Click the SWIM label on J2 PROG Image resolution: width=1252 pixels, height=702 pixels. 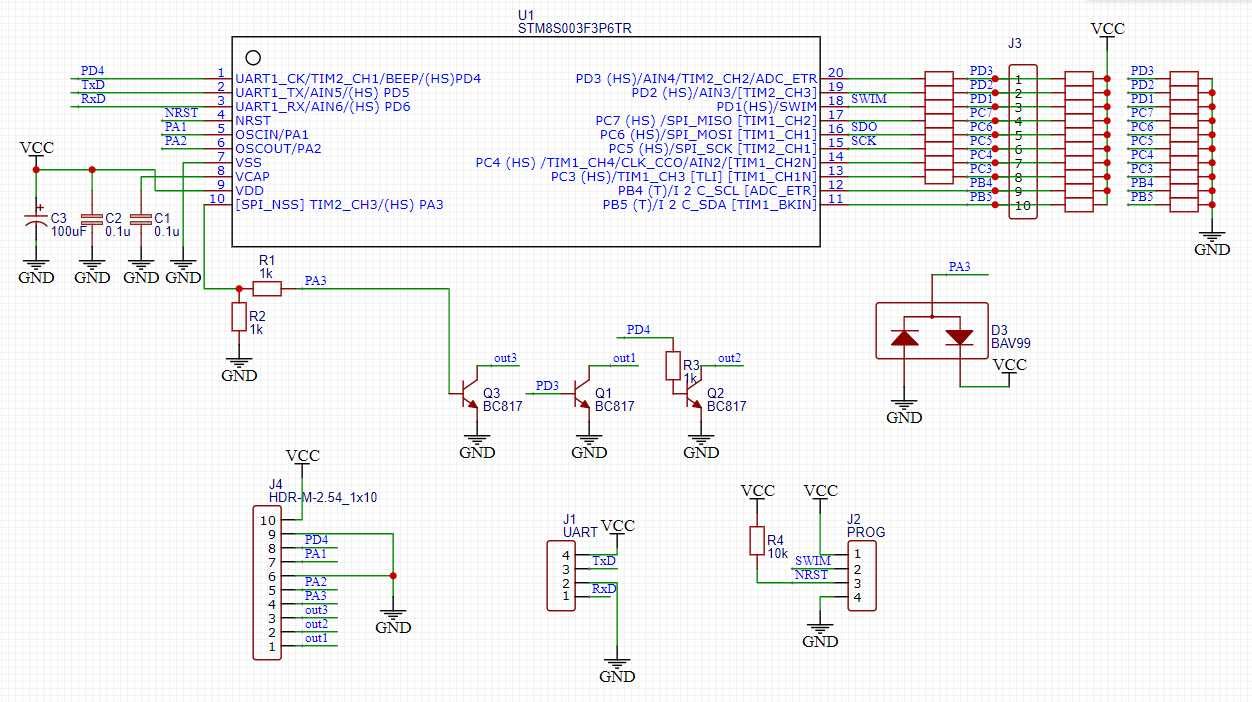click(813, 561)
